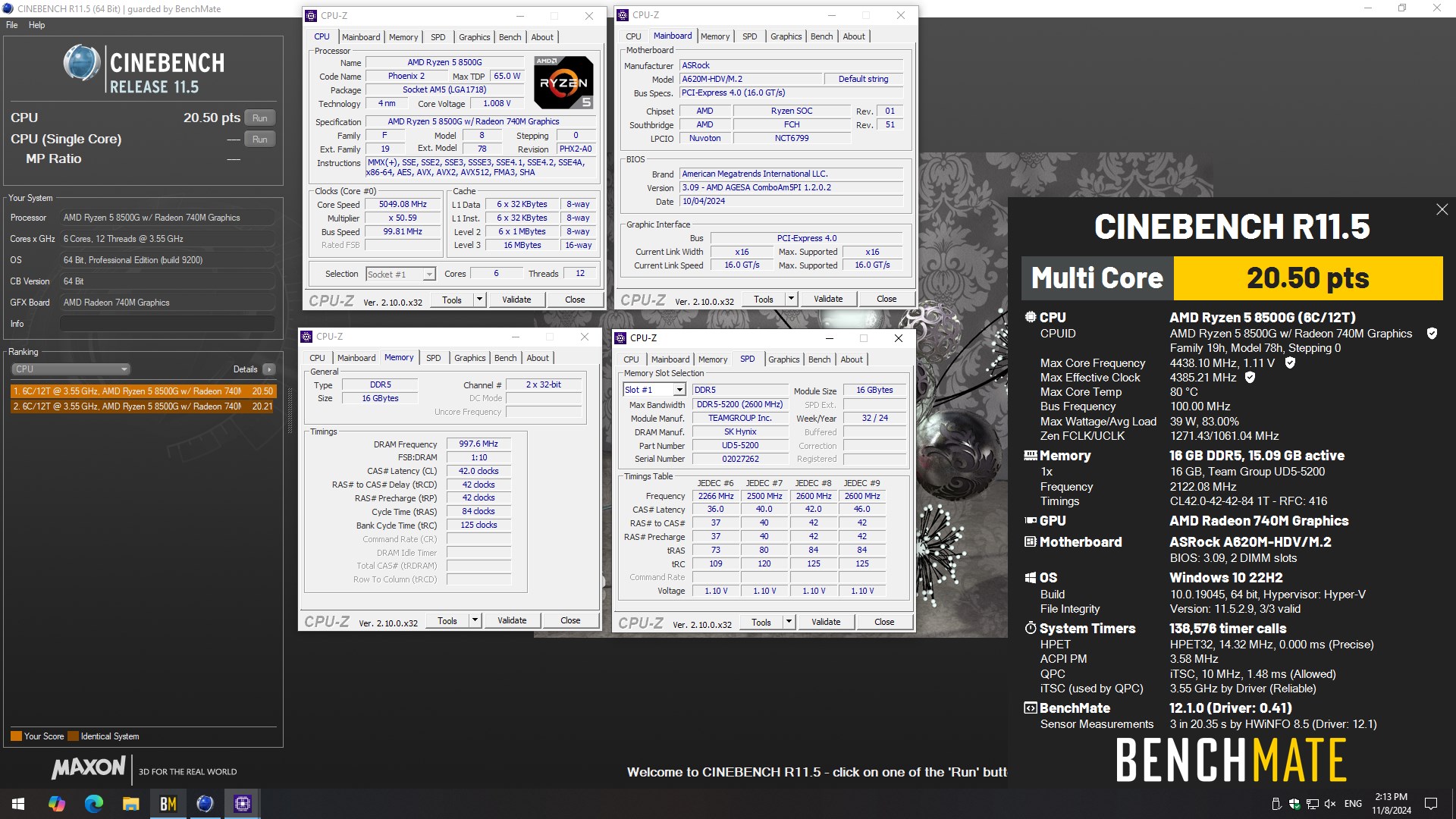Click Max Effective Clock verified shield

tap(1250, 378)
